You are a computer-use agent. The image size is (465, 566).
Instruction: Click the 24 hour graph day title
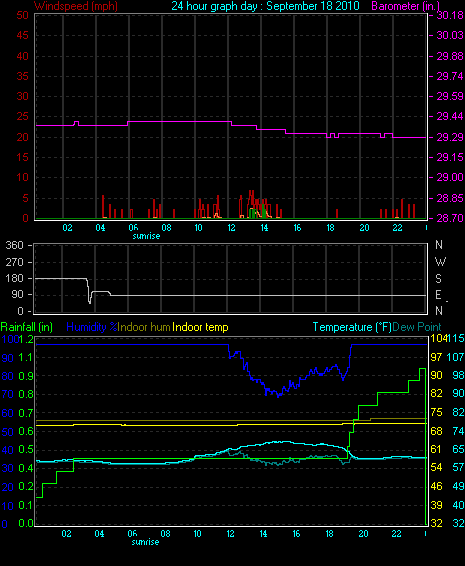[265, 6]
